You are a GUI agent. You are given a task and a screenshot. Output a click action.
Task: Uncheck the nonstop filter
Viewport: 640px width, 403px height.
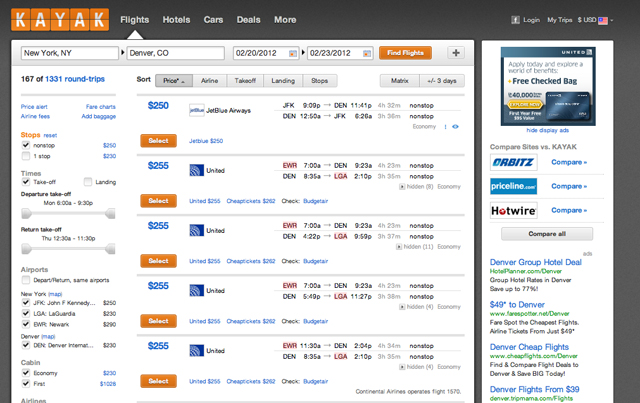(x=26, y=145)
